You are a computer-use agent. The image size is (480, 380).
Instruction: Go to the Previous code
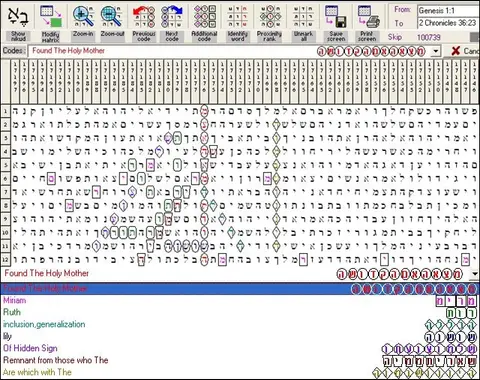click(x=144, y=22)
